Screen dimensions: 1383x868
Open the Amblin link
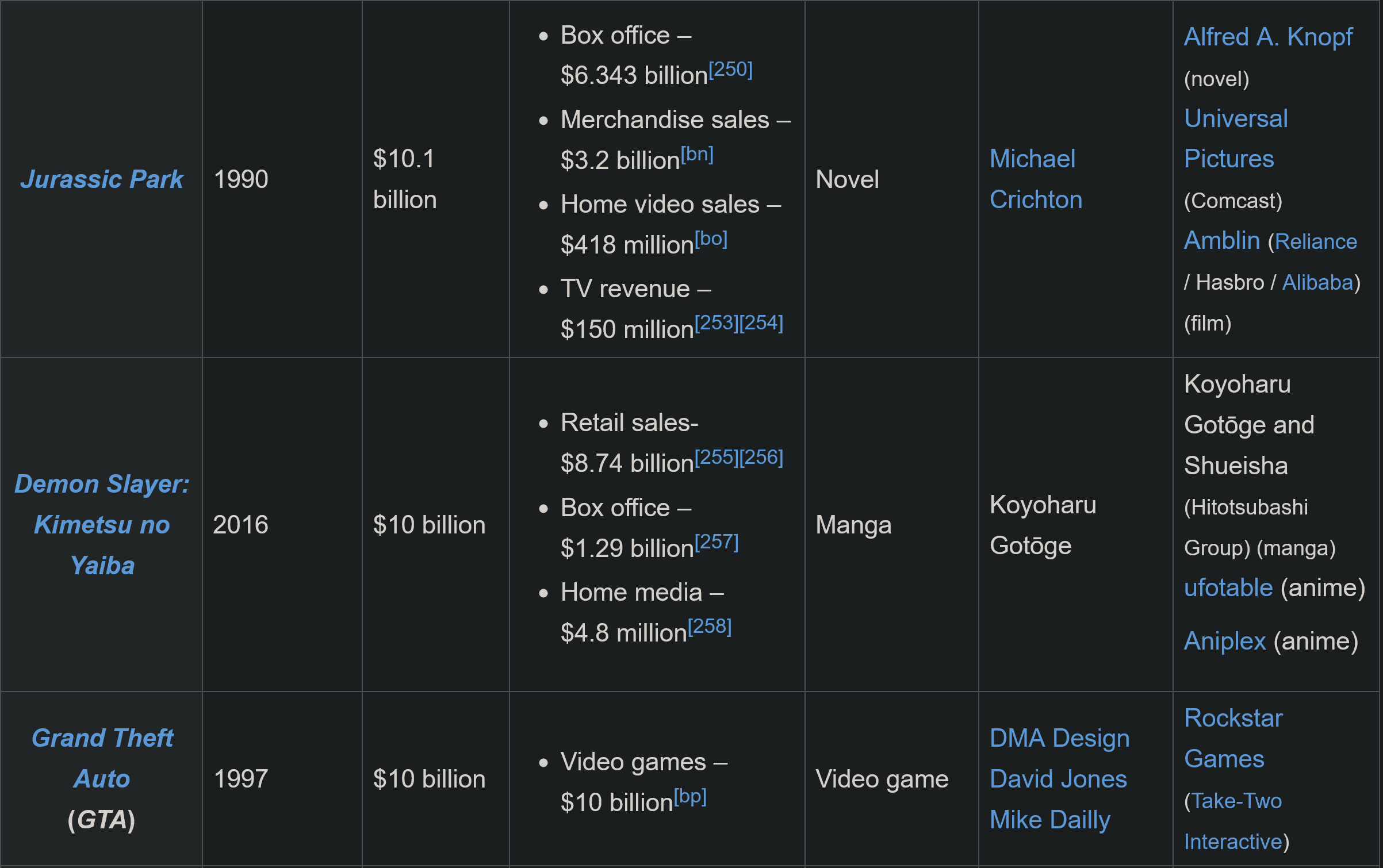(1222, 240)
